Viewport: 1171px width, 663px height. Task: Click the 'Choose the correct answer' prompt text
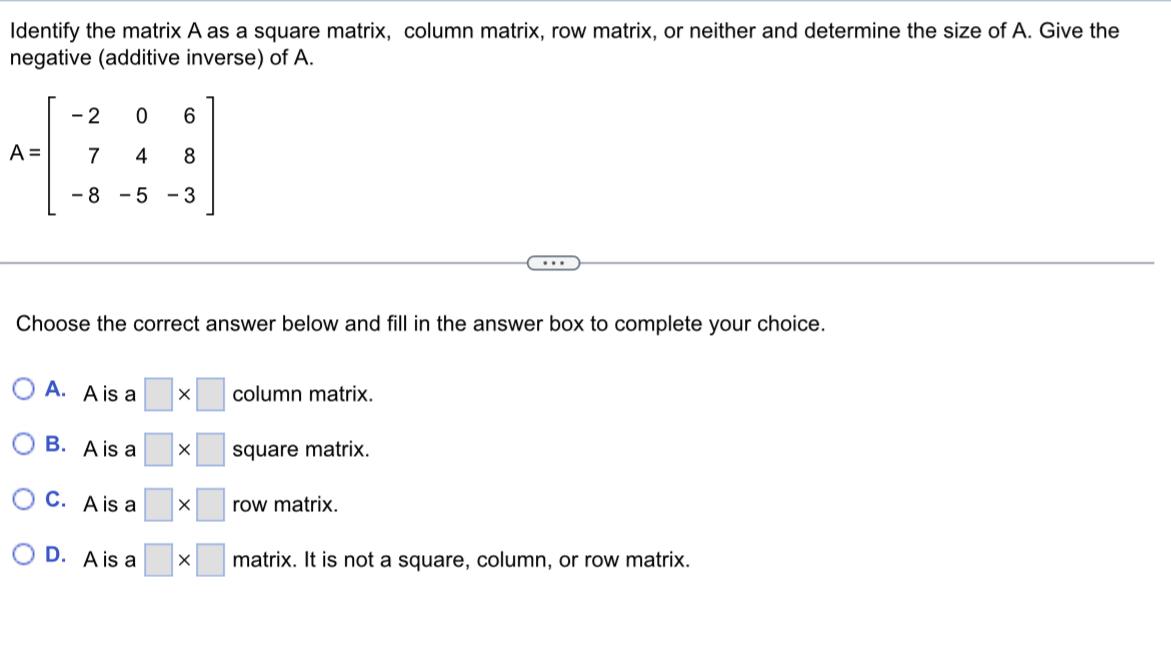(419, 323)
